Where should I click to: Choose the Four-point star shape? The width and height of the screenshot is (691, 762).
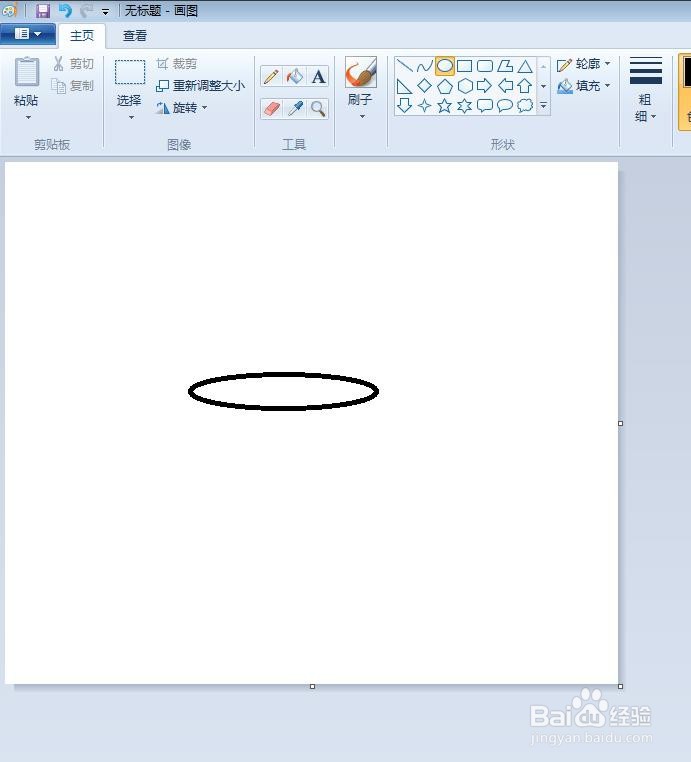tap(424, 105)
